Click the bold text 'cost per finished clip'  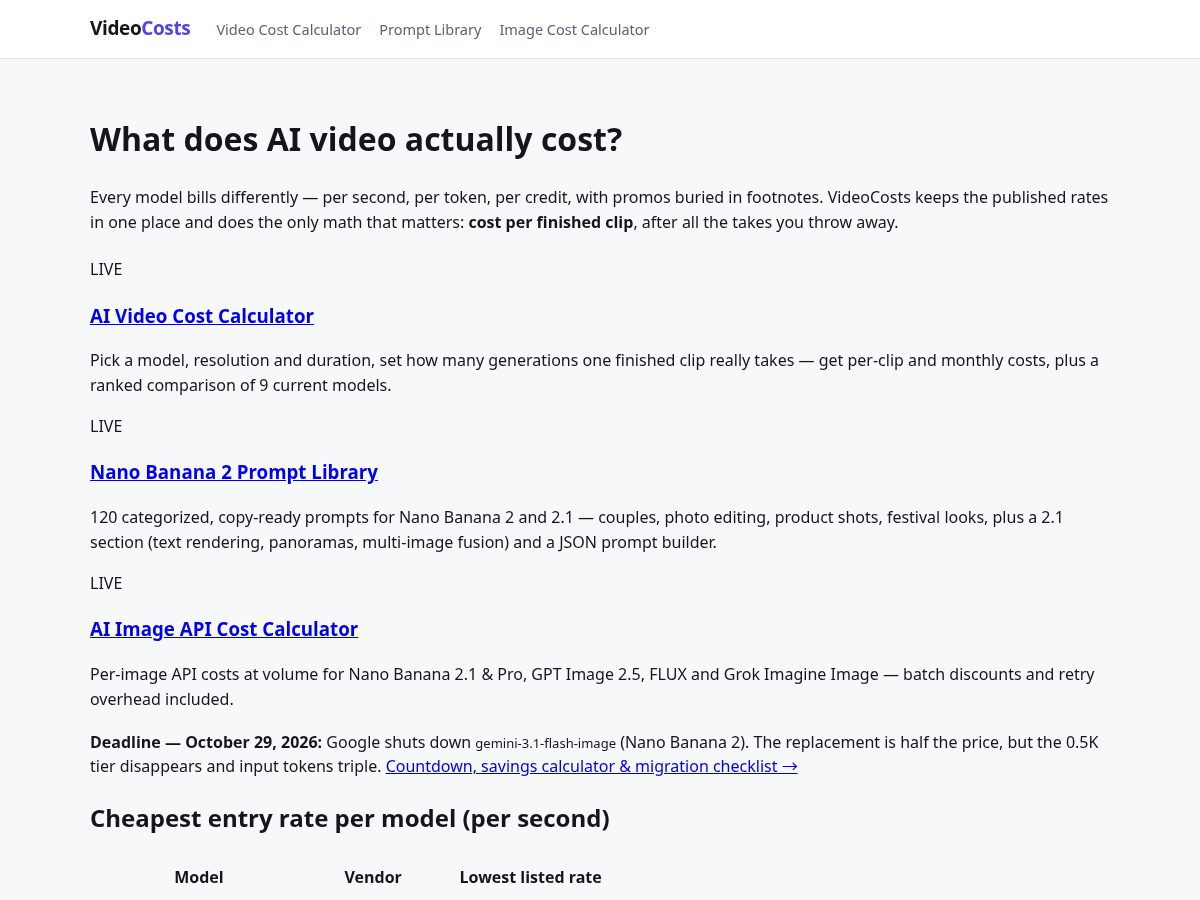(550, 222)
